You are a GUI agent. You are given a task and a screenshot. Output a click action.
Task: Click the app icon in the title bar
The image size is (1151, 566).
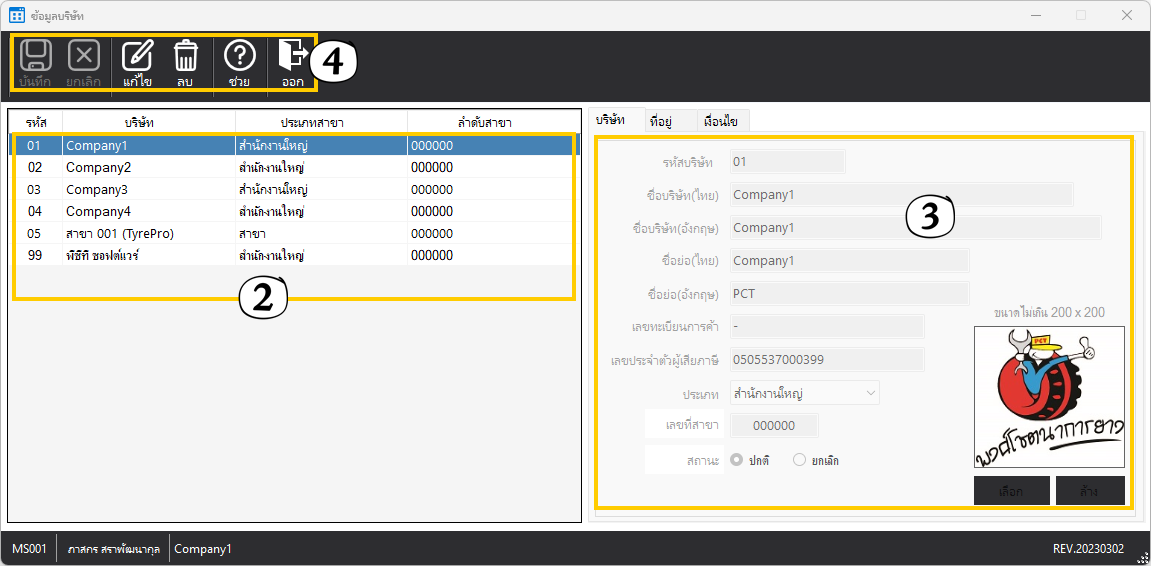(16, 15)
